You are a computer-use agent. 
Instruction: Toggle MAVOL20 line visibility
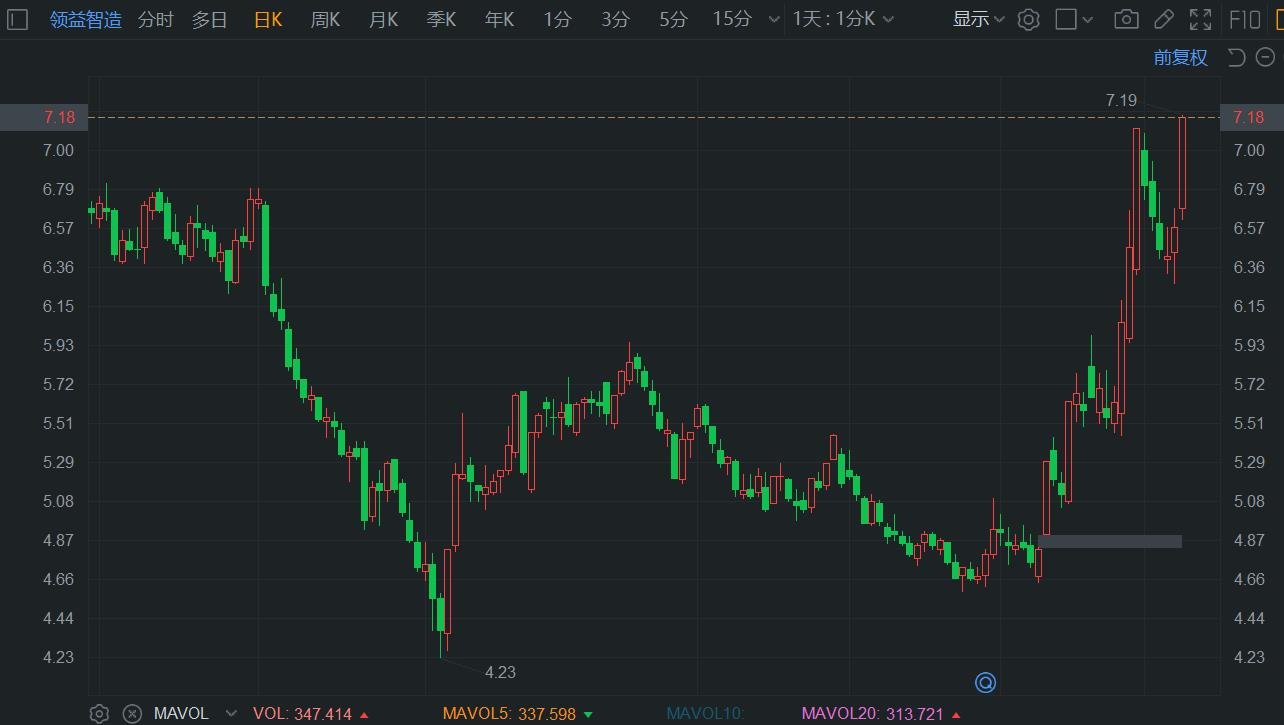843,713
